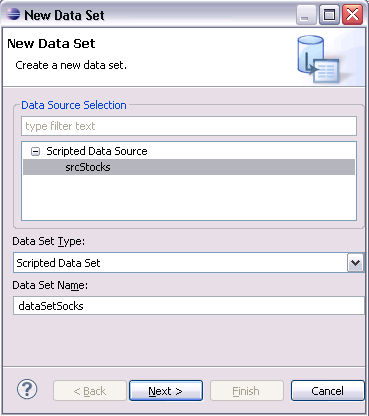Click into the type filter text field
This screenshot has width=369, height=416.
(x=189, y=126)
